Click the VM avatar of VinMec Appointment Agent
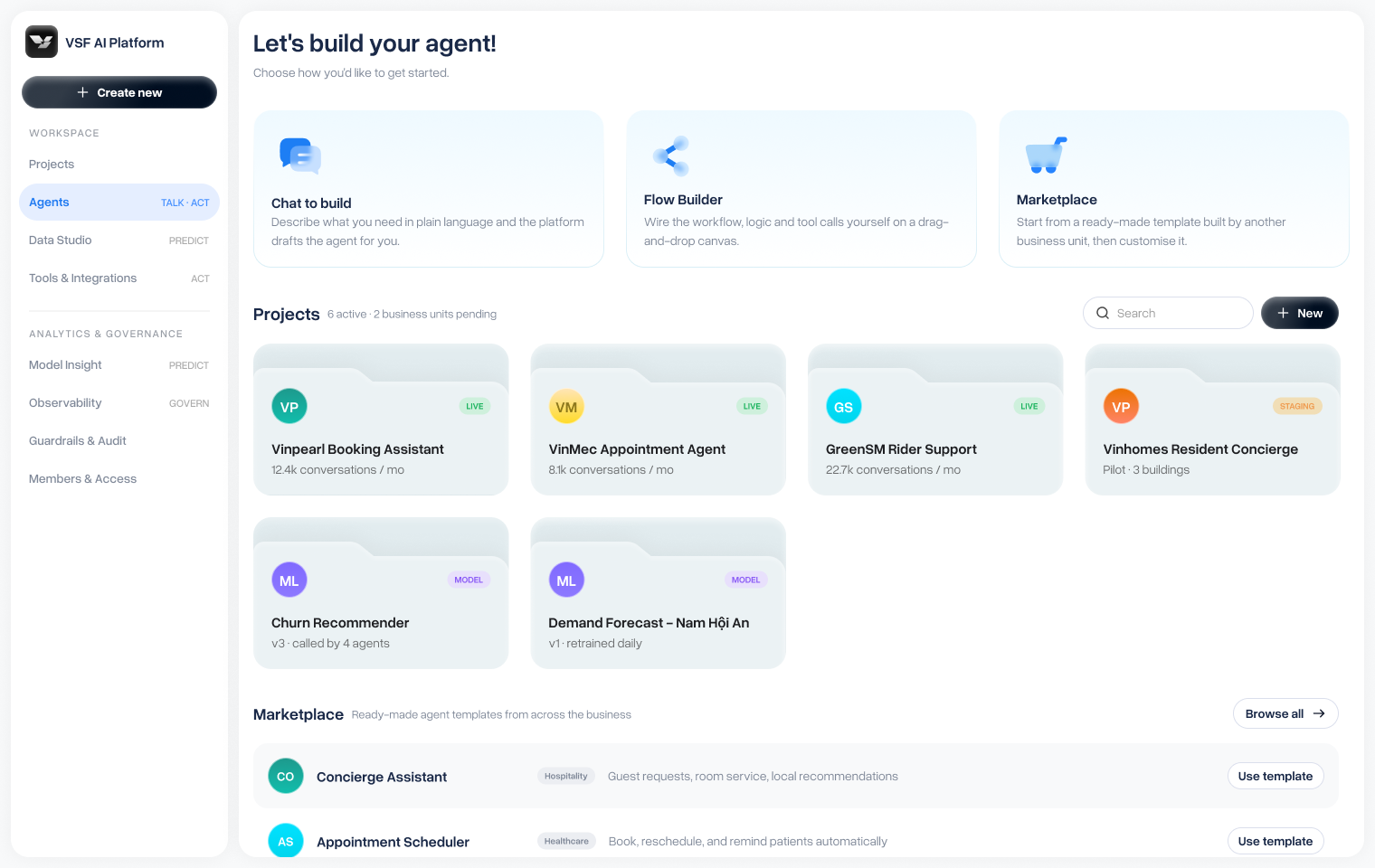Viewport: 1375px width, 868px height. pyautogui.click(x=566, y=407)
